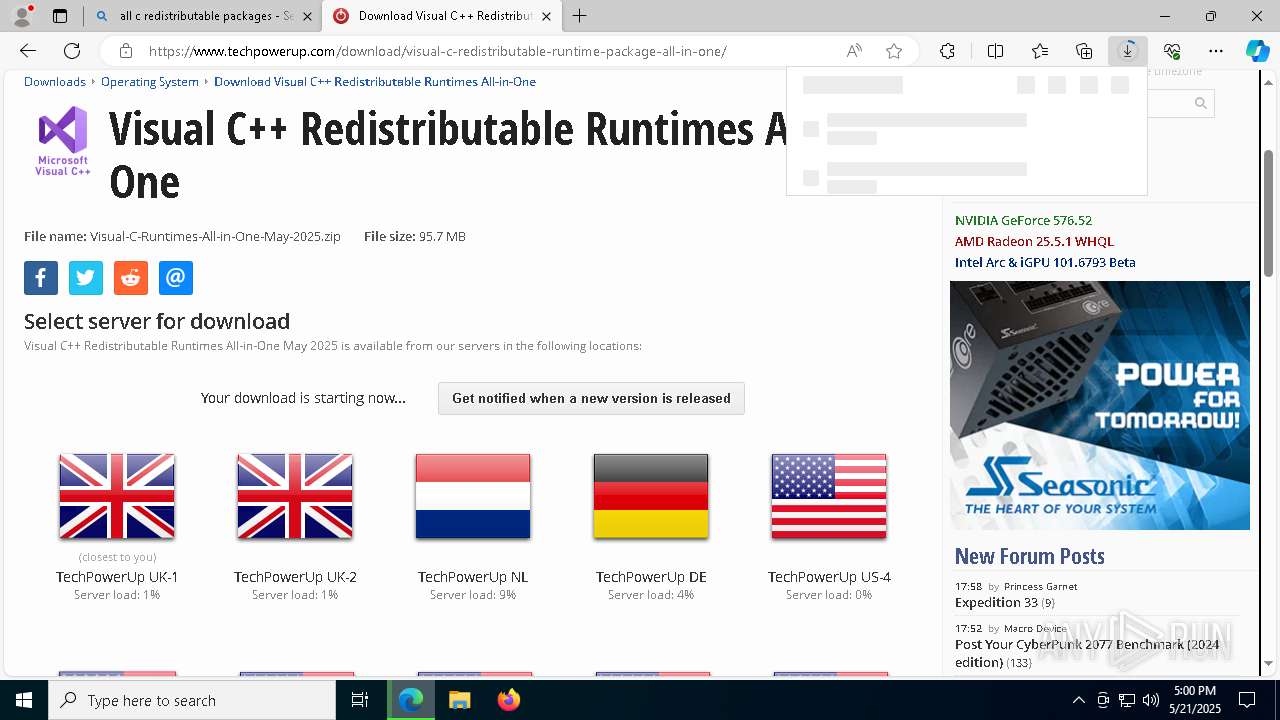Viewport: 1280px width, 720px height.
Task: Share page via Reddit icon
Action: coord(131,278)
